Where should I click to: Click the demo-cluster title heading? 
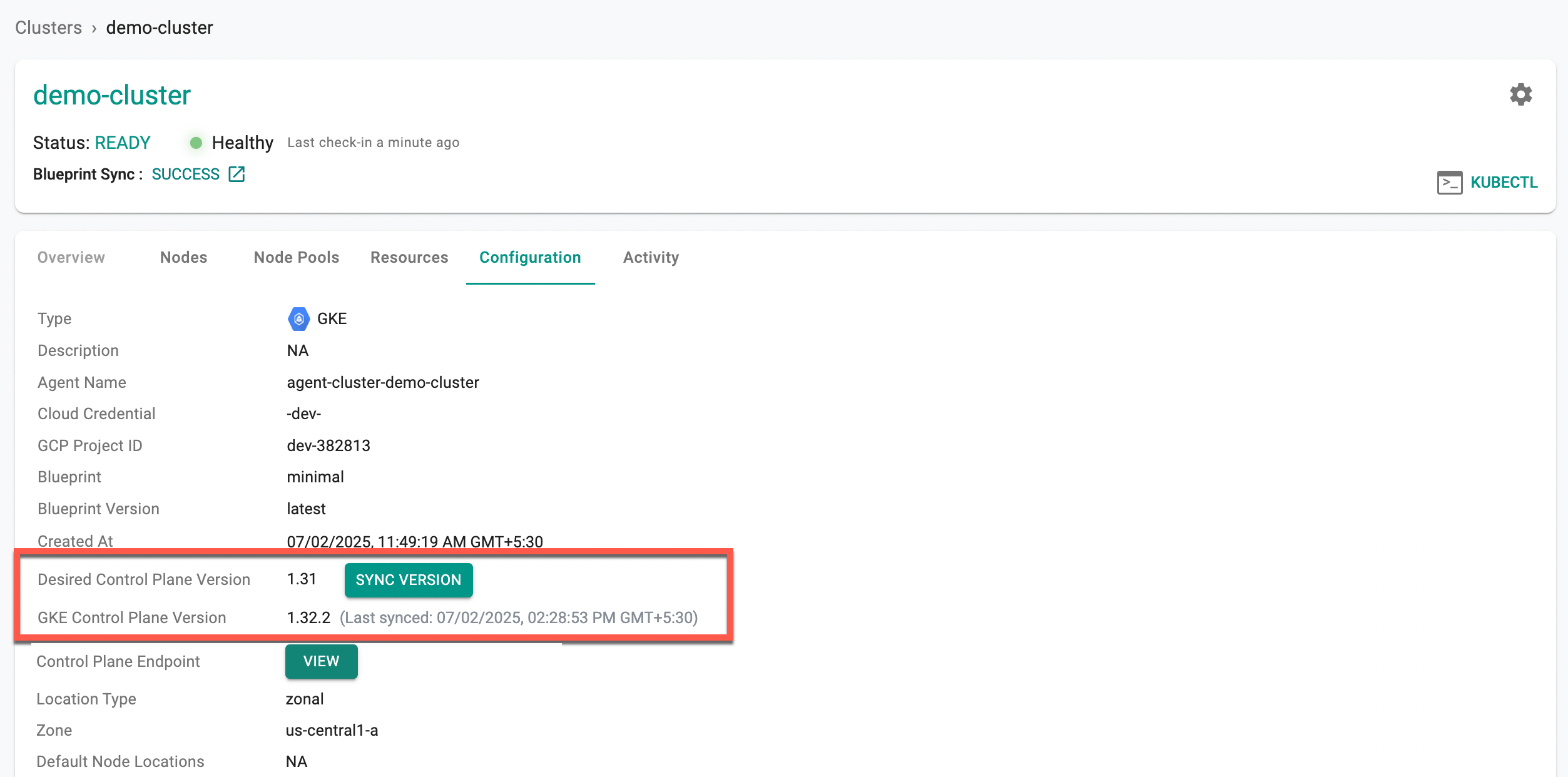[x=111, y=95]
